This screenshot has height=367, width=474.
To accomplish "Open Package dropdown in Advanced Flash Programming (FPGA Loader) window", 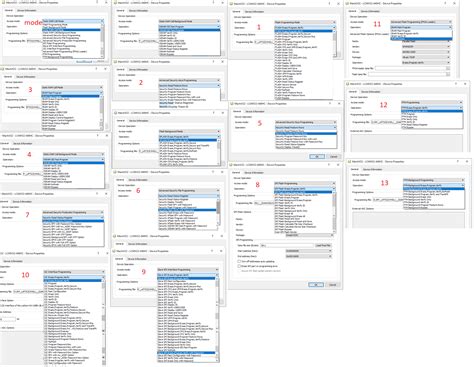I will click(426, 57).
